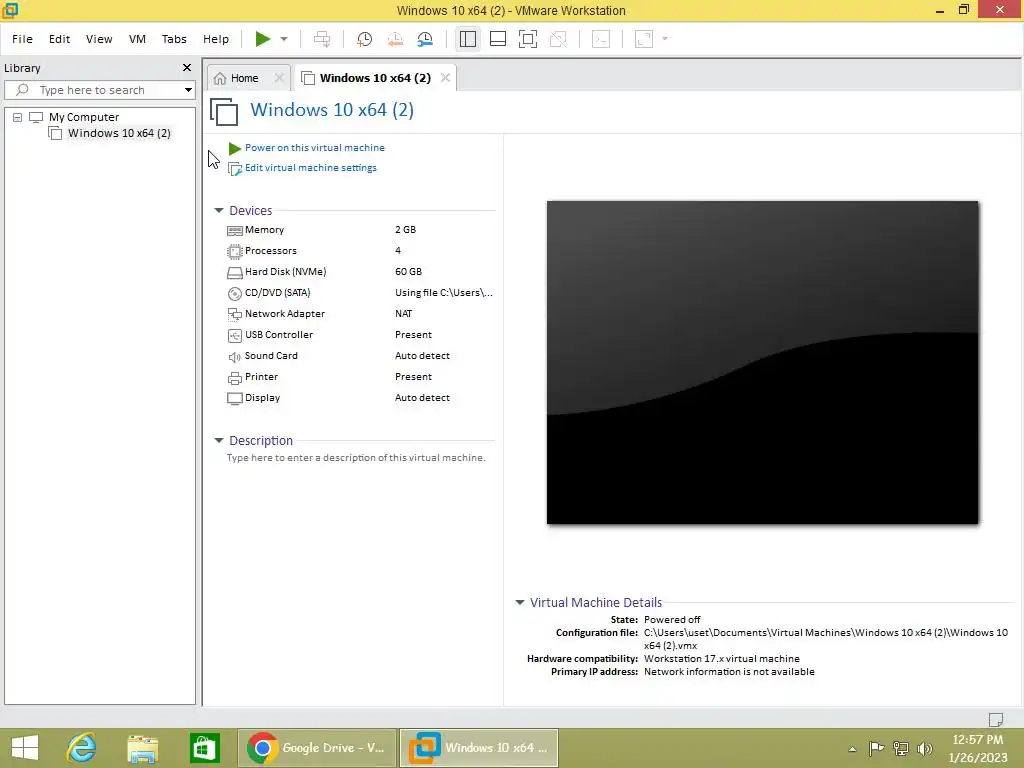Open the VM menu
The width and height of the screenshot is (1024, 768).
137,39
